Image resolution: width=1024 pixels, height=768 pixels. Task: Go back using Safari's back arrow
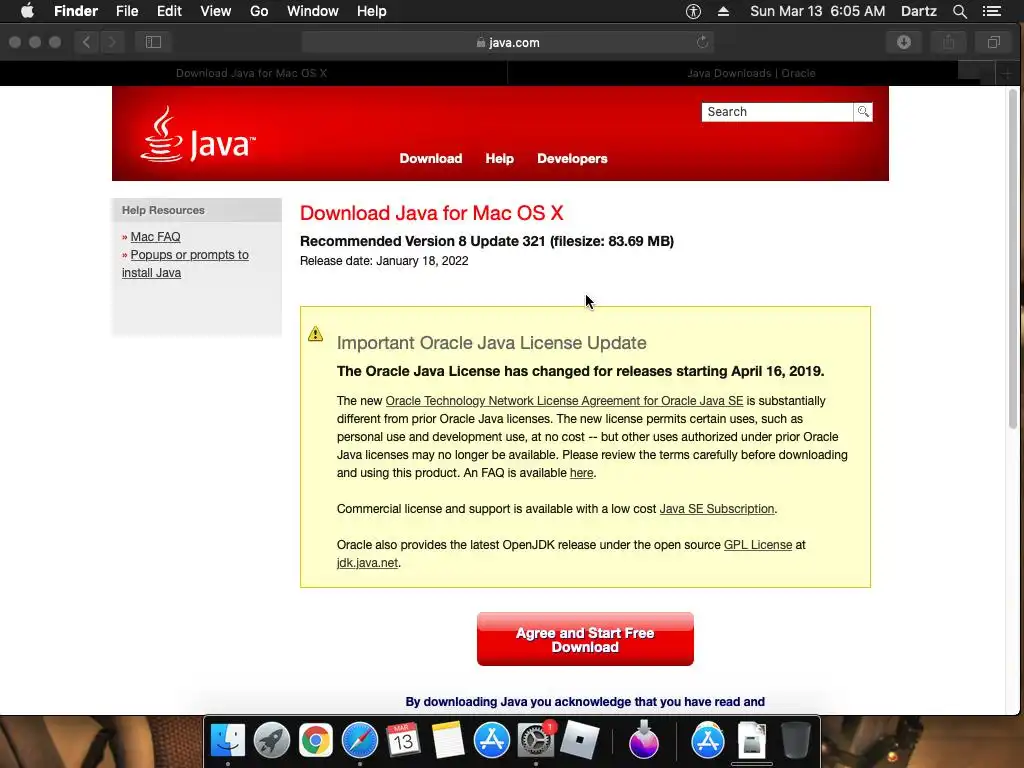(x=86, y=42)
